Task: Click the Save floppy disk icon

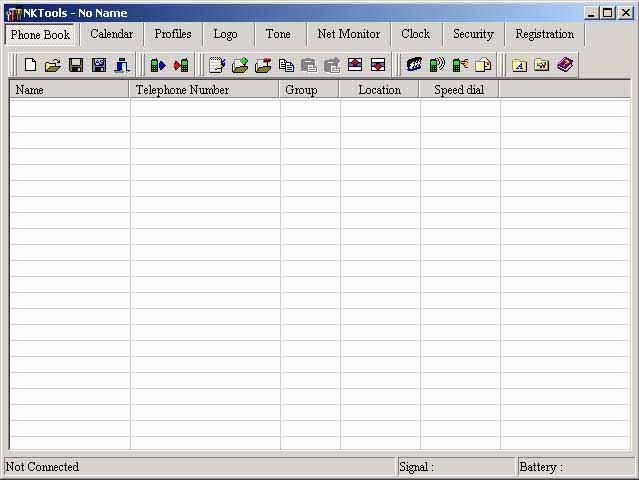Action: click(76, 65)
